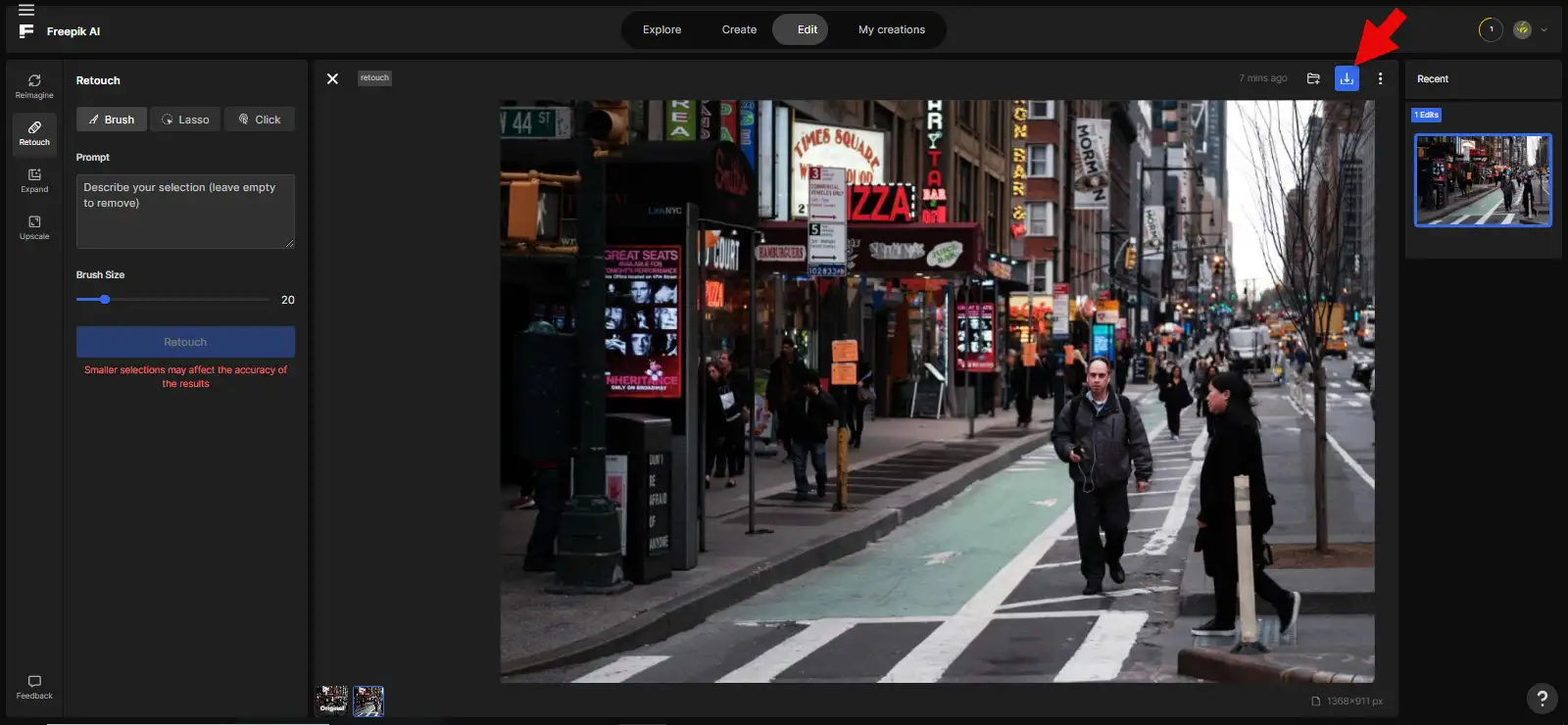1568x725 pixels.
Task: Open the recent edit thumbnail
Action: click(1483, 180)
